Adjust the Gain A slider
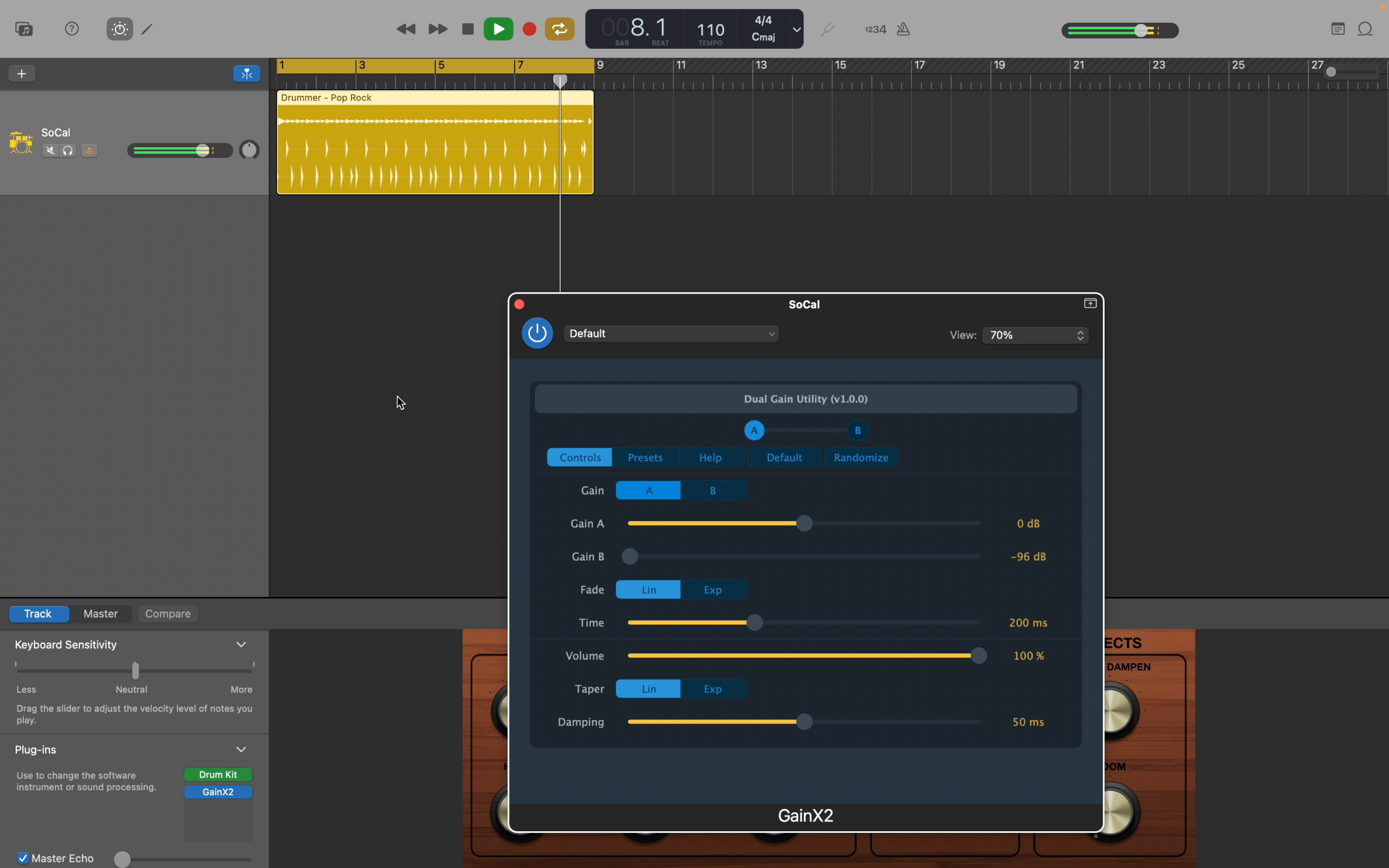This screenshot has width=1389, height=868. point(804,524)
